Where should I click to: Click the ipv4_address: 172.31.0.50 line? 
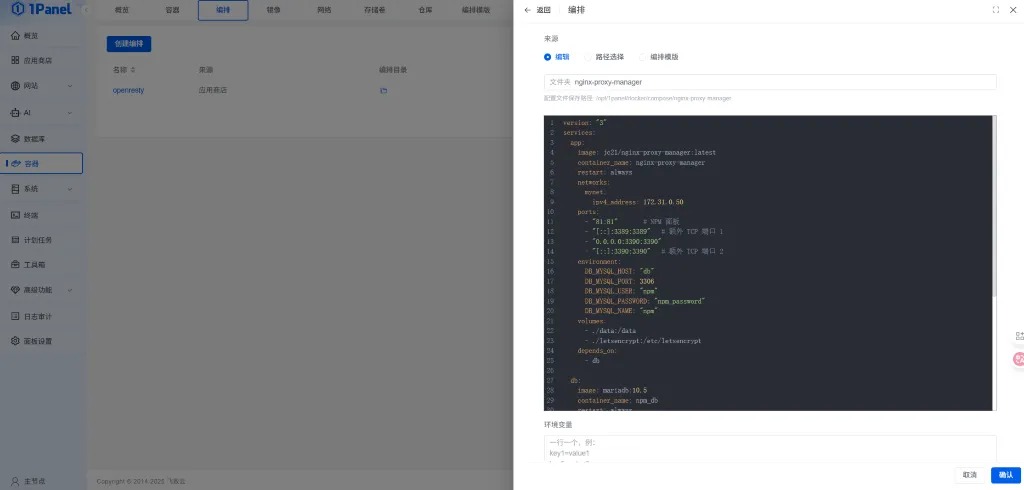(637, 202)
